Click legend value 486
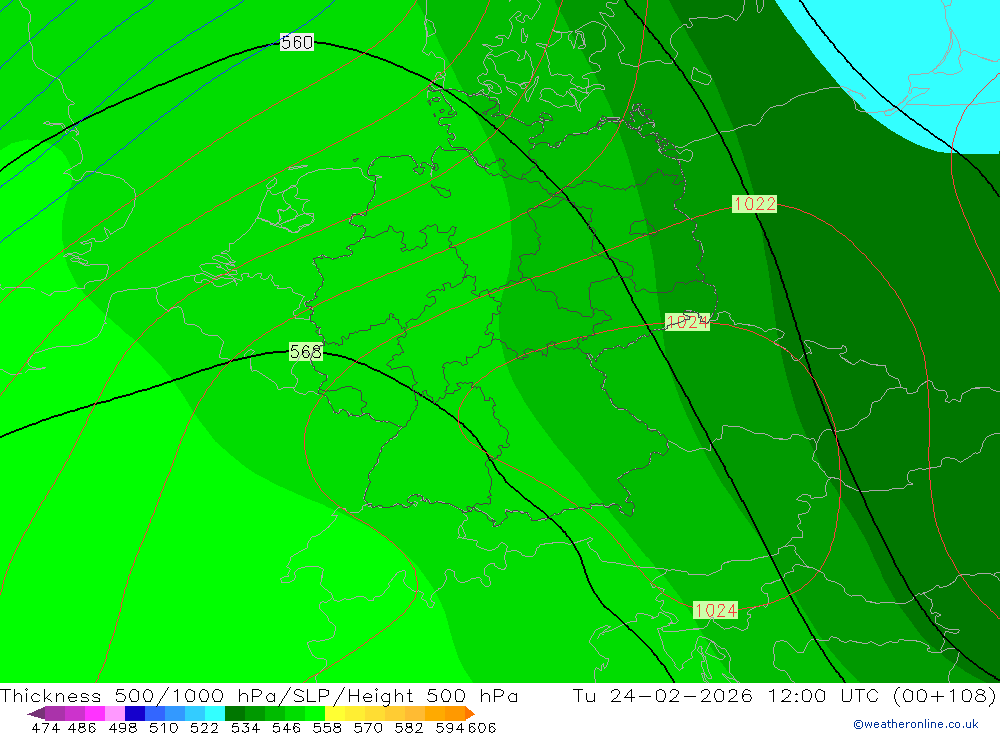The width and height of the screenshot is (1000, 733). (82, 727)
